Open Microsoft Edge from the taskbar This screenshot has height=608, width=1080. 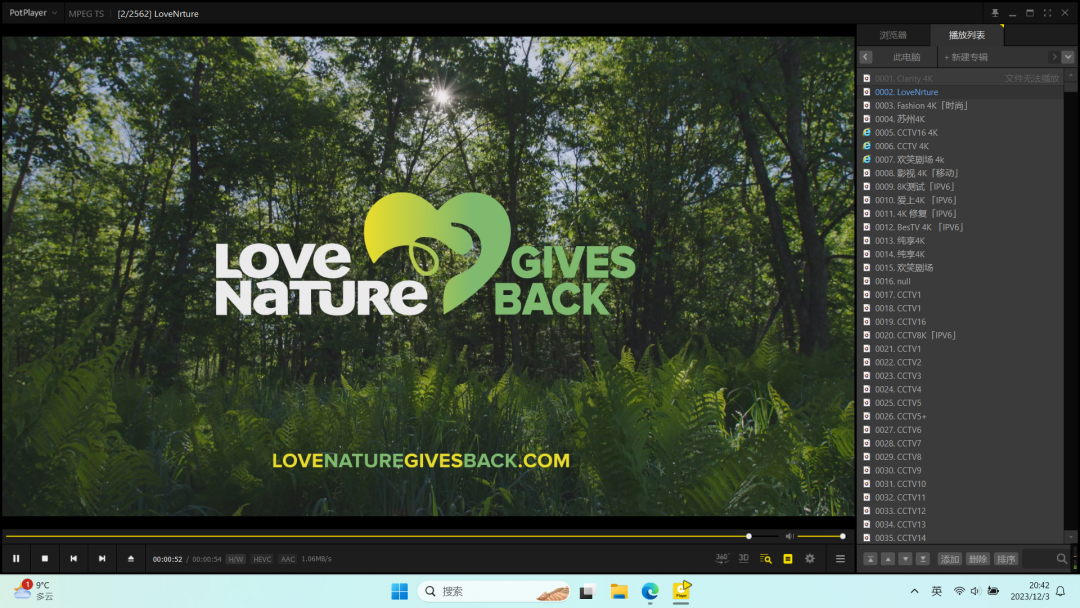(650, 591)
